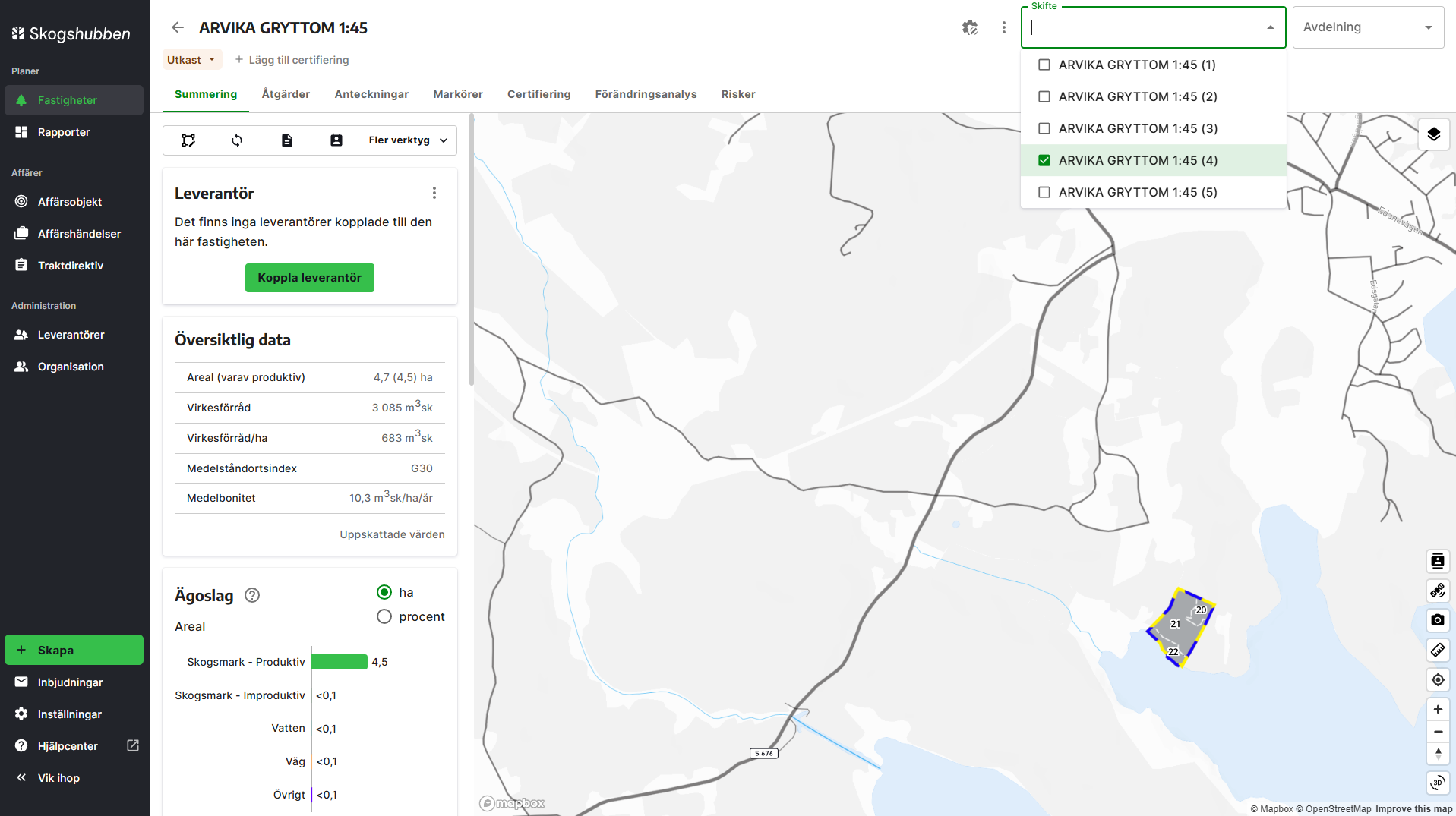Center the map with the locate icon
Screen dimensions: 1456x816
click(x=1437, y=679)
